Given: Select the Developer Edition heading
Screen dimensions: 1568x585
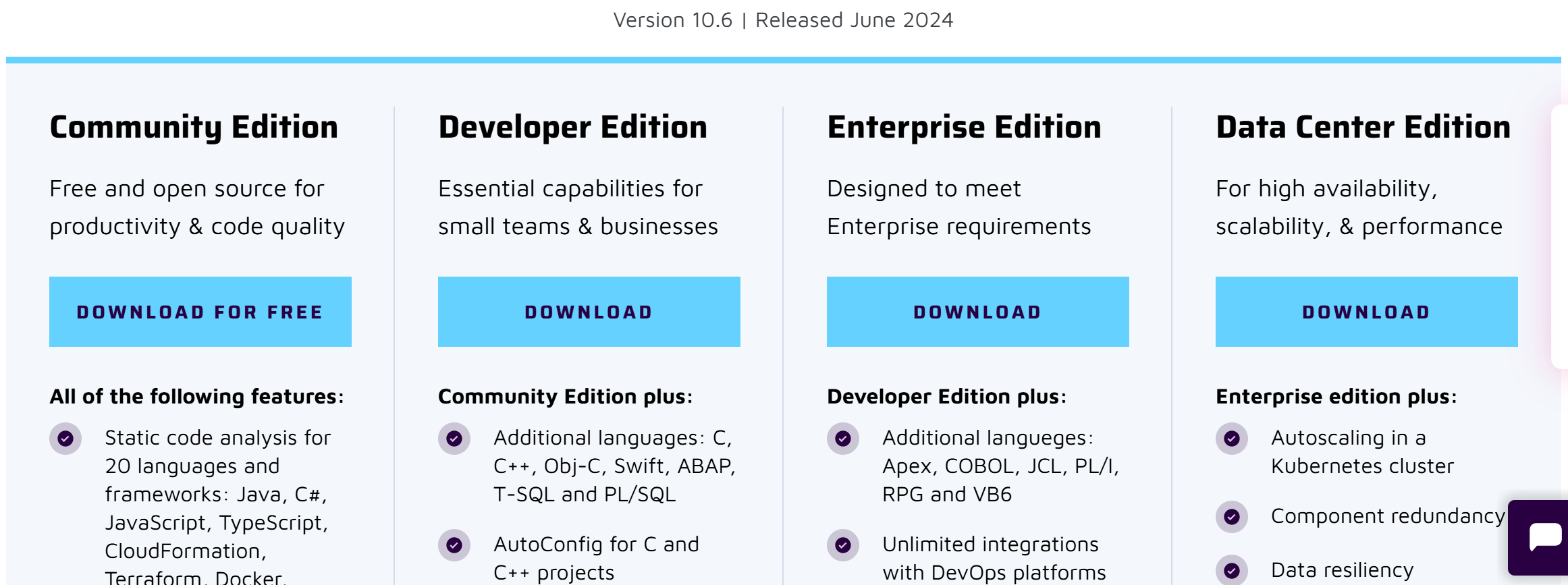Looking at the screenshot, I should (x=573, y=128).
